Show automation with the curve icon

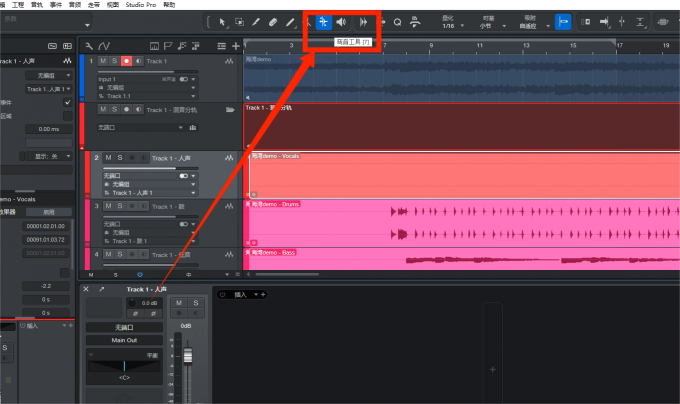click(104, 46)
